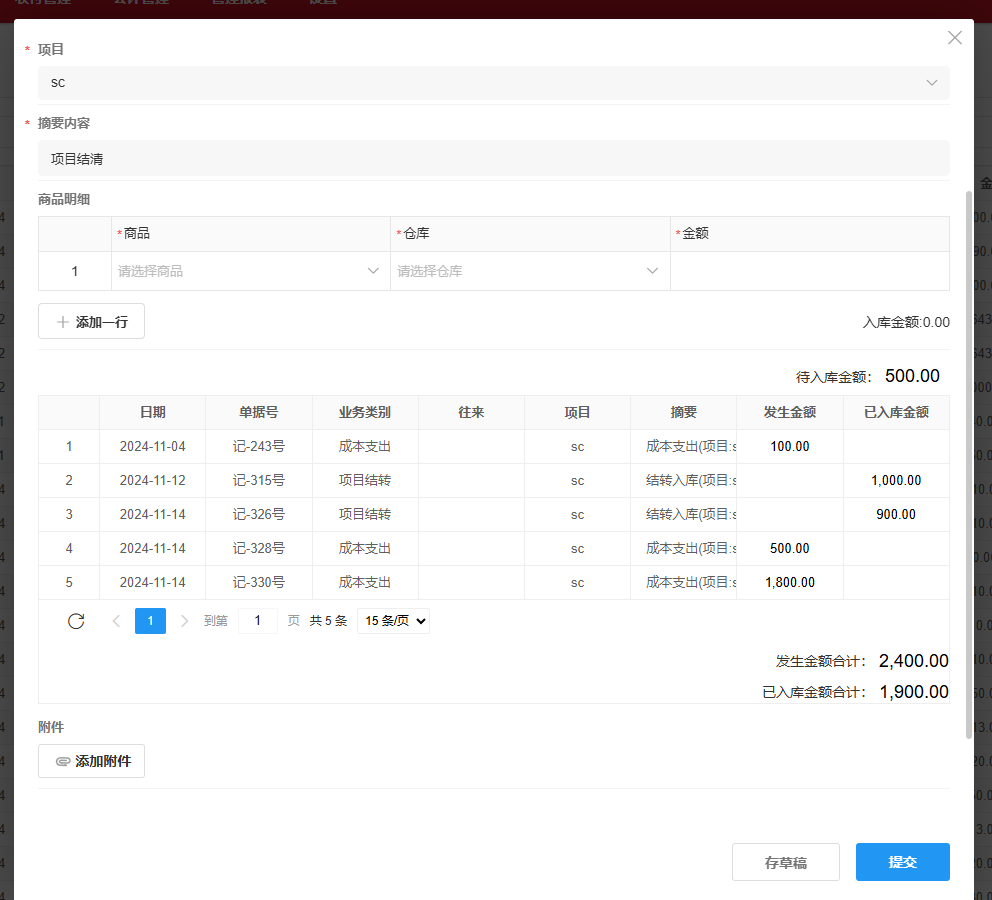Click the paperclip icon on 添加附件

click(63, 761)
